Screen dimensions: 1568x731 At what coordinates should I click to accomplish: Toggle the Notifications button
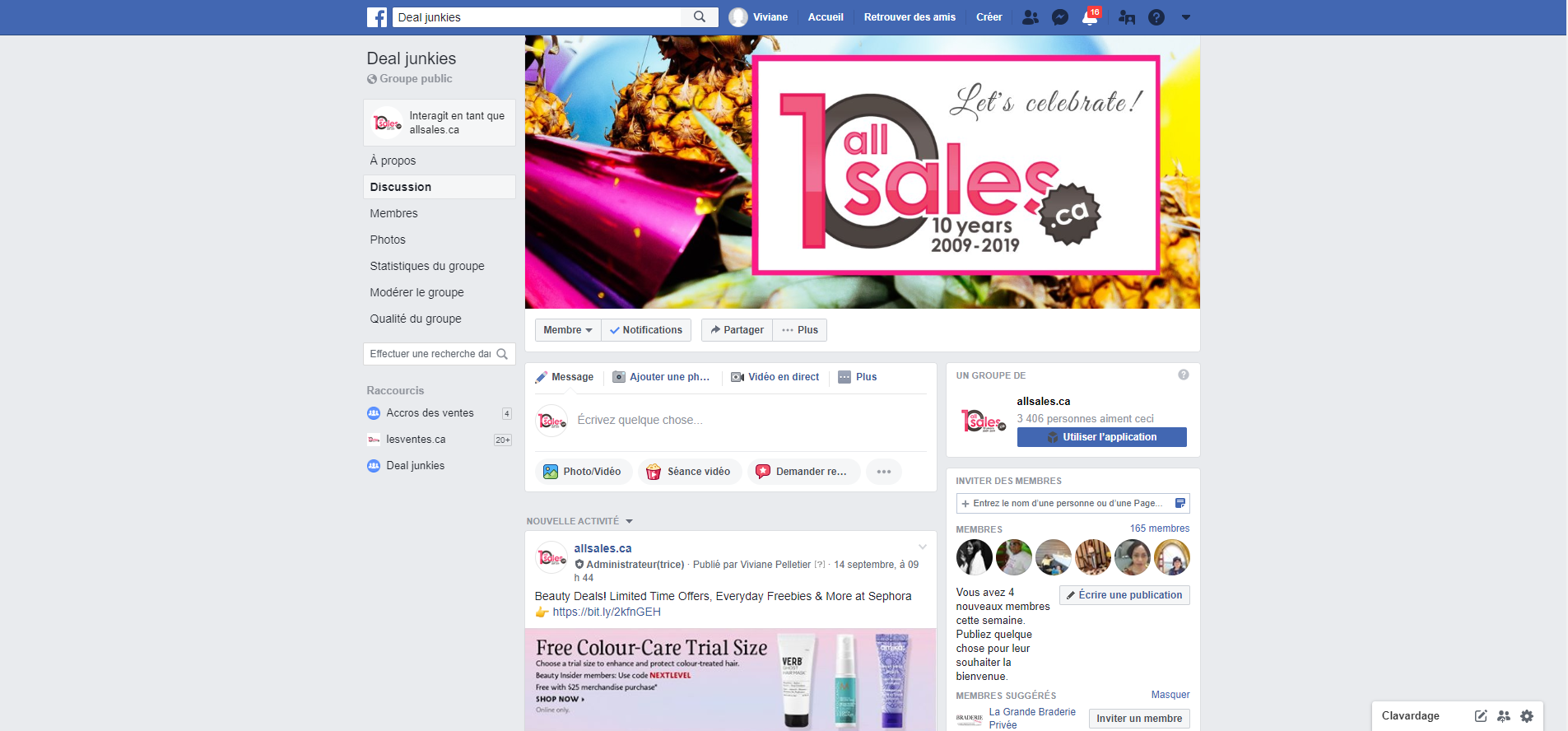[646, 330]
